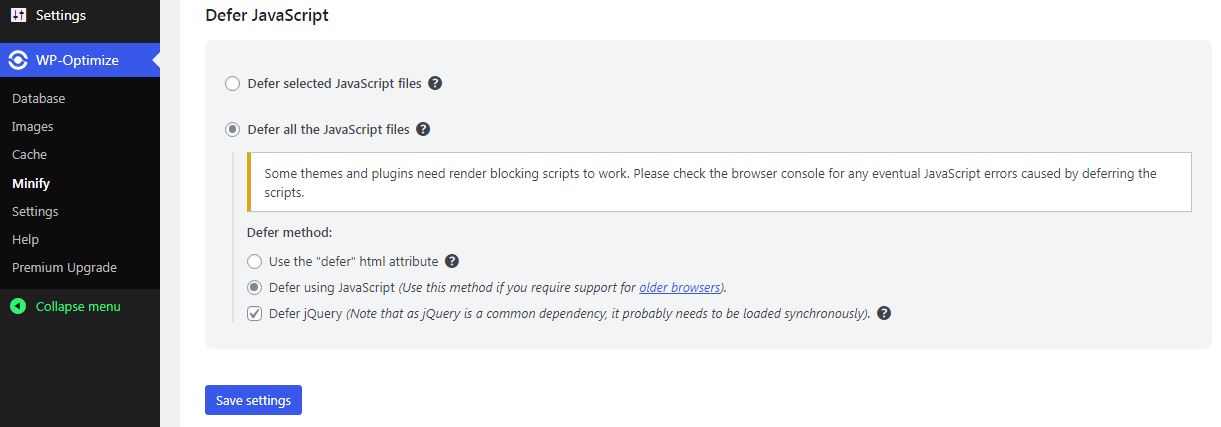
Task: Select Defer all the JavaScript files radio
Action: click(232, 129)
